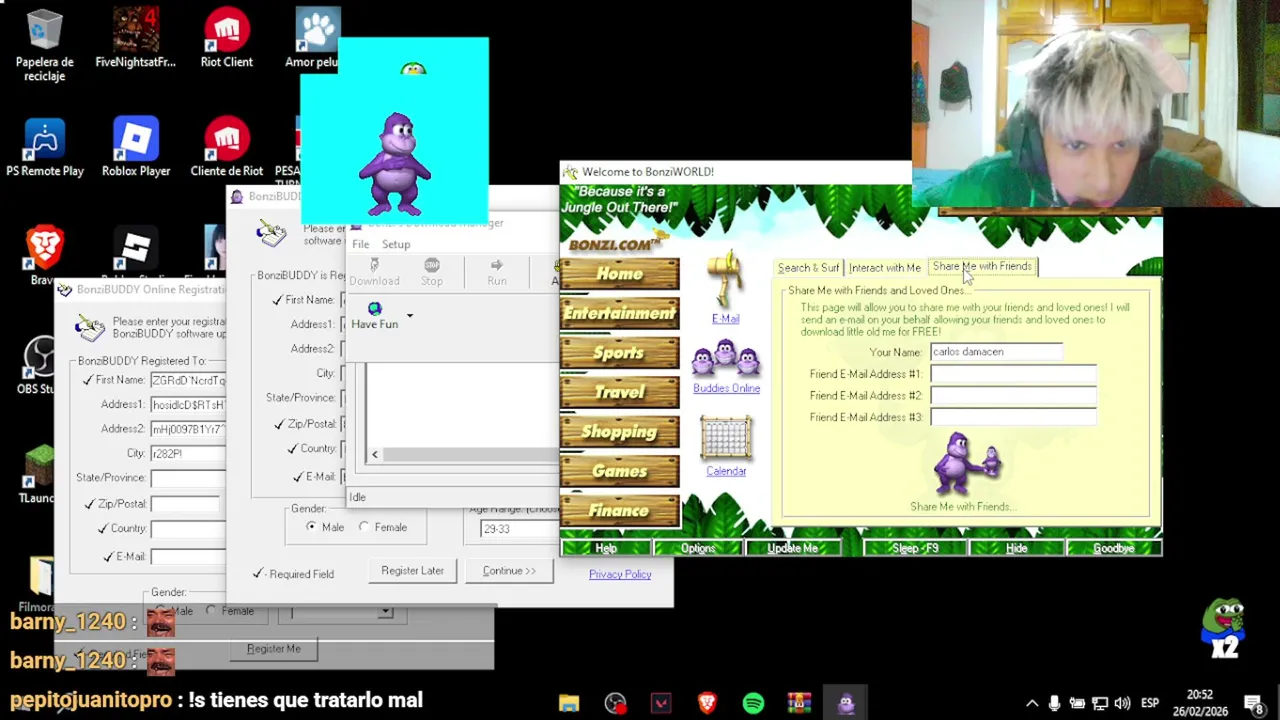Click the Register Me button
1280x720 pixels.
273,649
